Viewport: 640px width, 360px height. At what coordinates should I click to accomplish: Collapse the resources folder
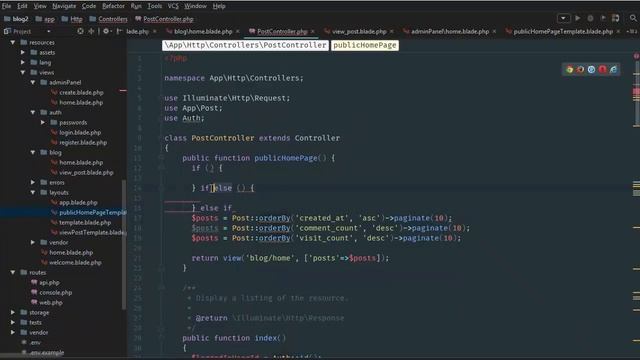13,42
